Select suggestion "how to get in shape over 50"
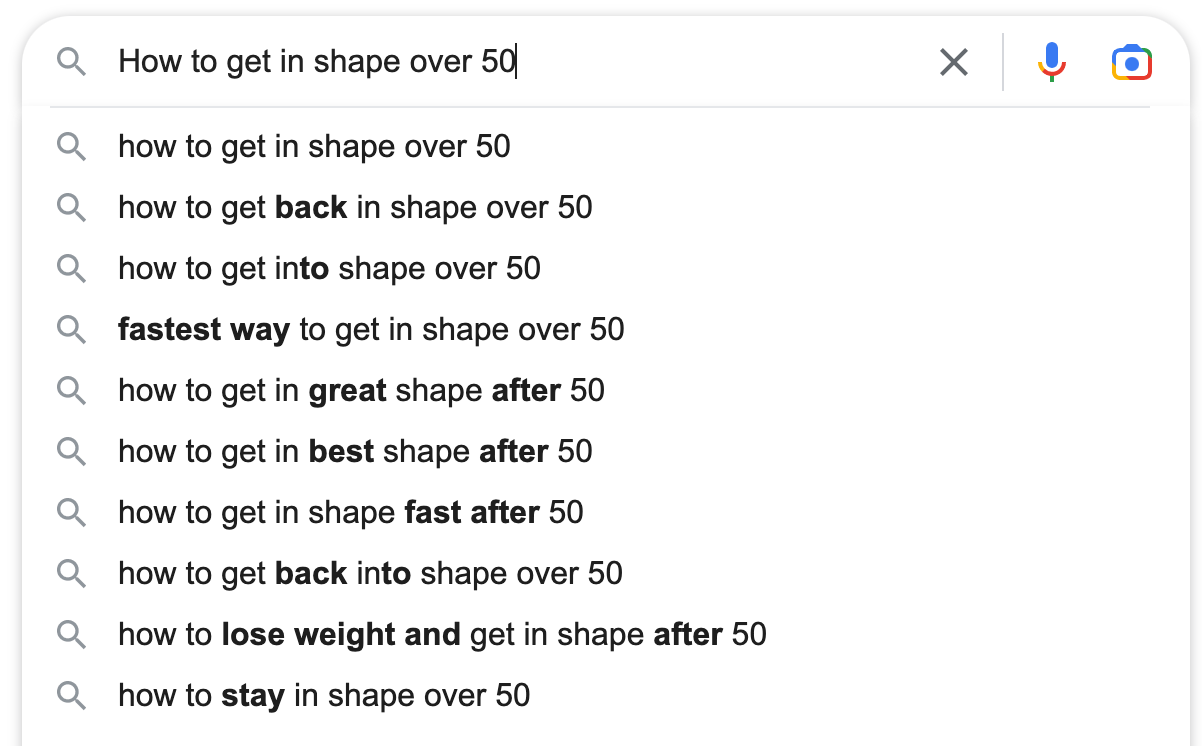The image size is (1202, 746). point(314,147)
